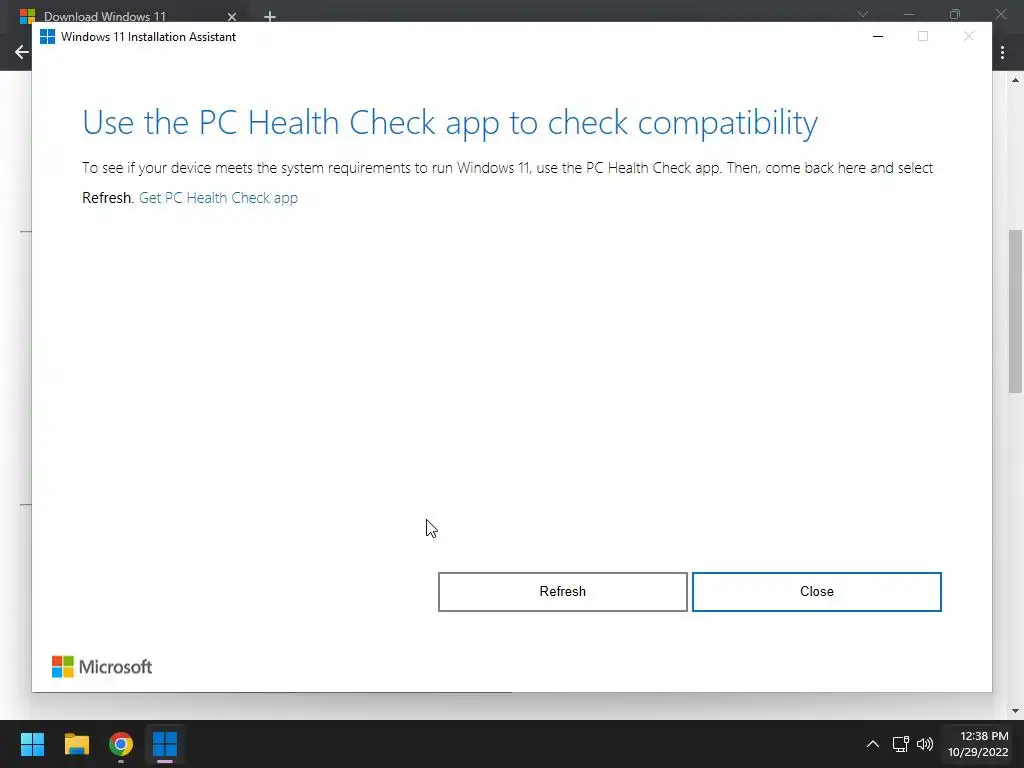Image resolution: width=1024 pixels, height=768 pixels.
Task: Click the browser scrollbar down arrow
Action: 1015,711
